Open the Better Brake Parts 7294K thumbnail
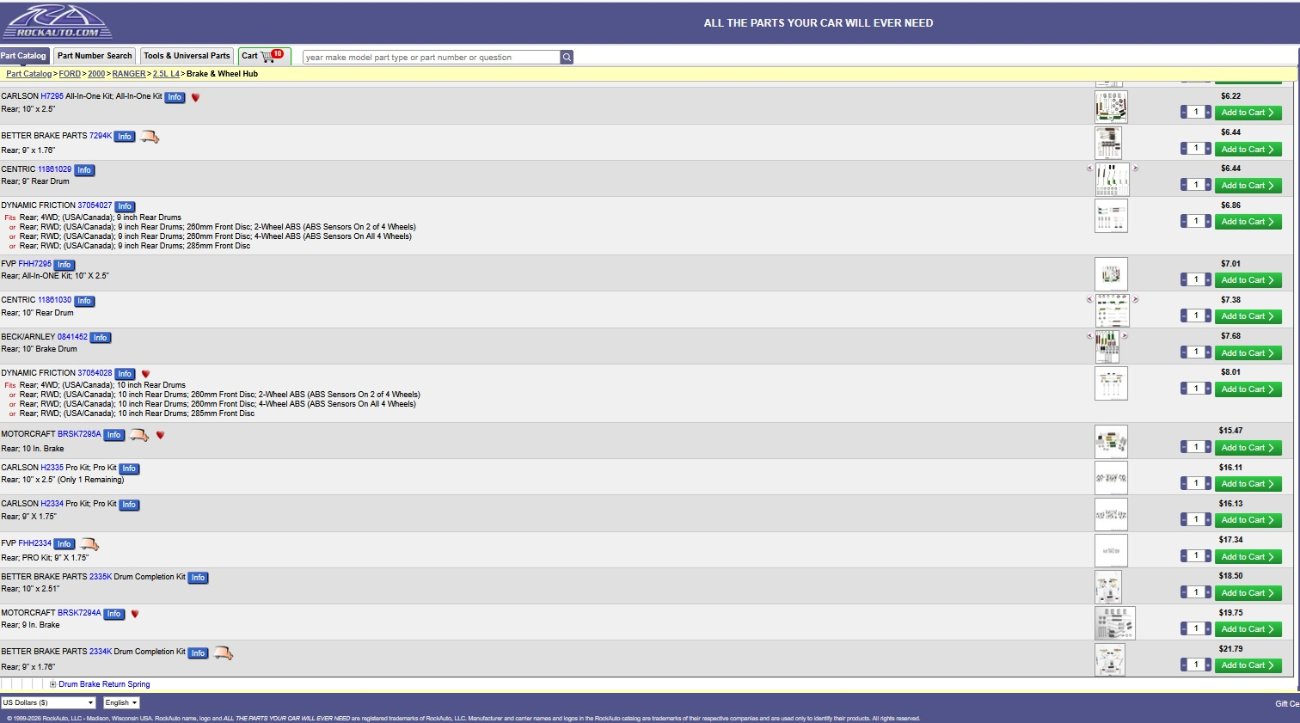Viewport: 1300px width, 723px height. [1108, 142]
